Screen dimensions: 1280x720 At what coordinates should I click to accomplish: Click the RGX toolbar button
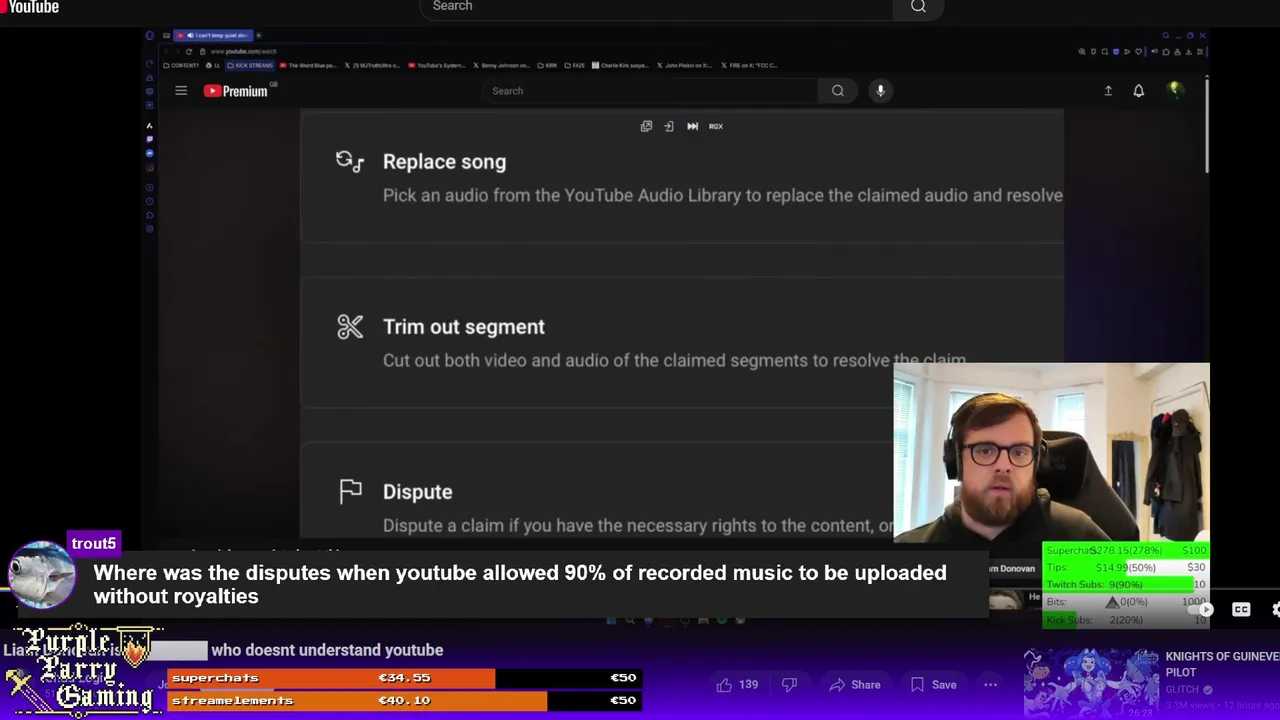point(716,126)
